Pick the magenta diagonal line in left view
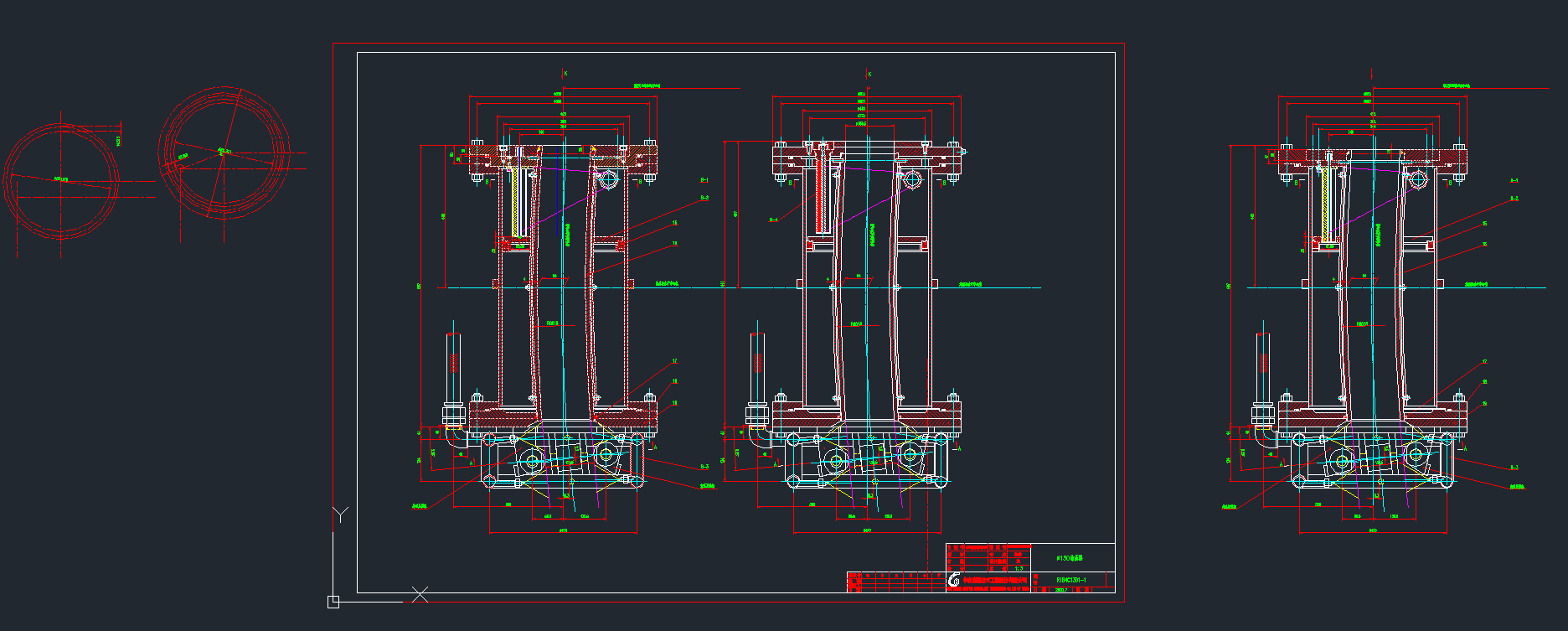This screenshot has width=1568, height=631. (561, 205)
